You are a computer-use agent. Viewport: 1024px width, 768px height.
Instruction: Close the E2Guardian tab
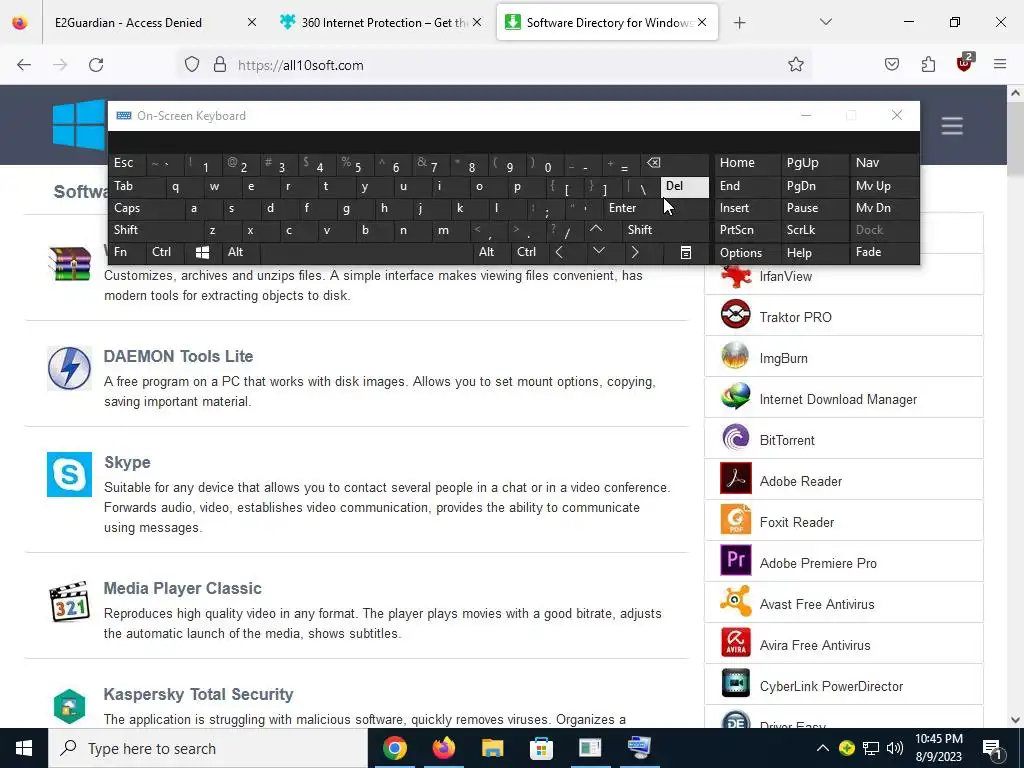[251, 22]
